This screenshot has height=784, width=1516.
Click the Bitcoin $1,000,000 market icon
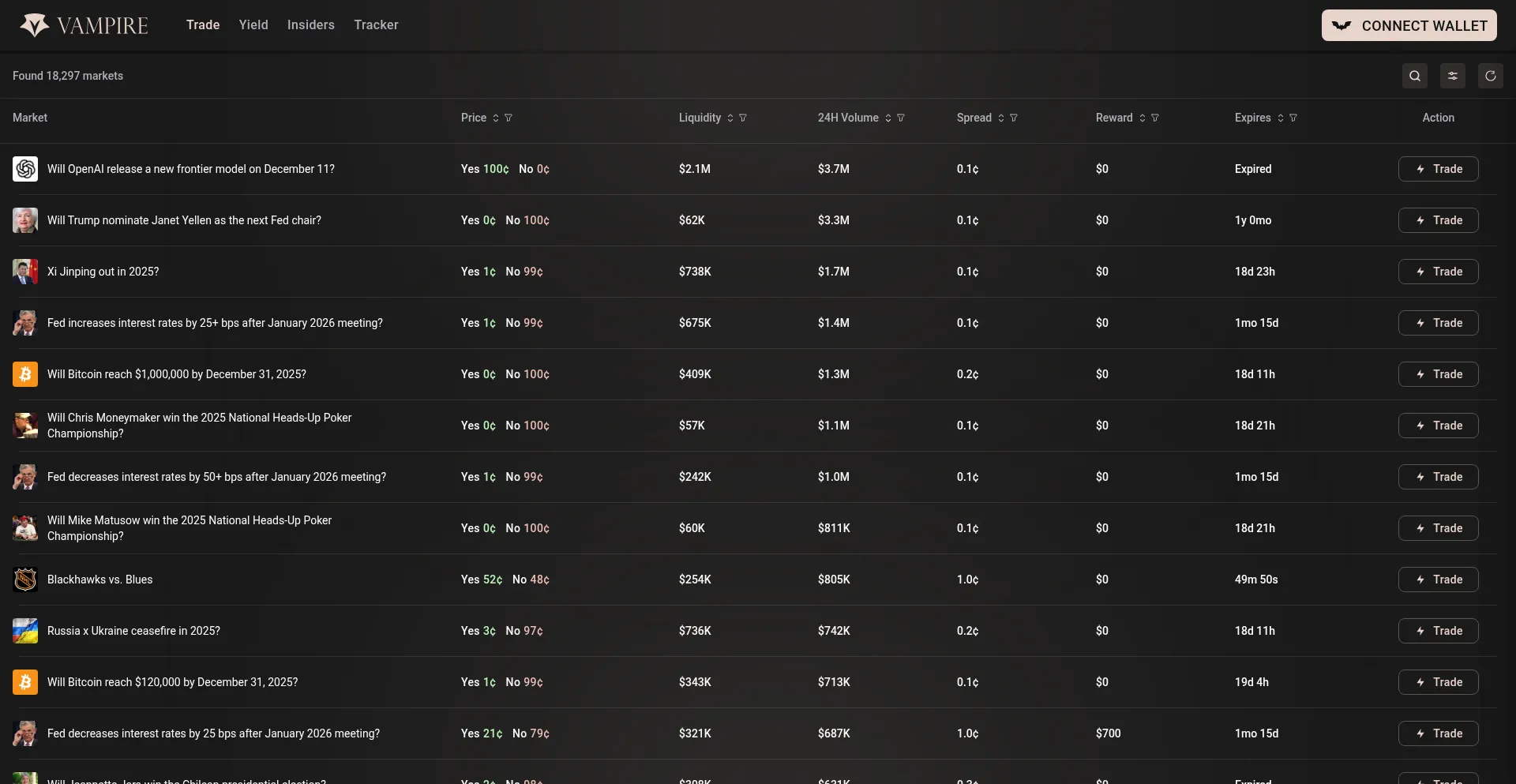coord(25,374)
